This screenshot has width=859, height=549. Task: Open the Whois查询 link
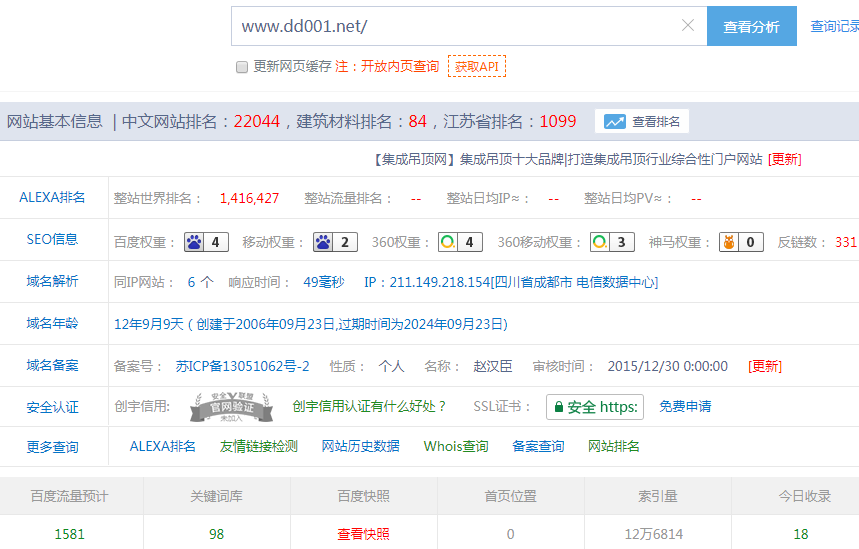click(456, 446)
